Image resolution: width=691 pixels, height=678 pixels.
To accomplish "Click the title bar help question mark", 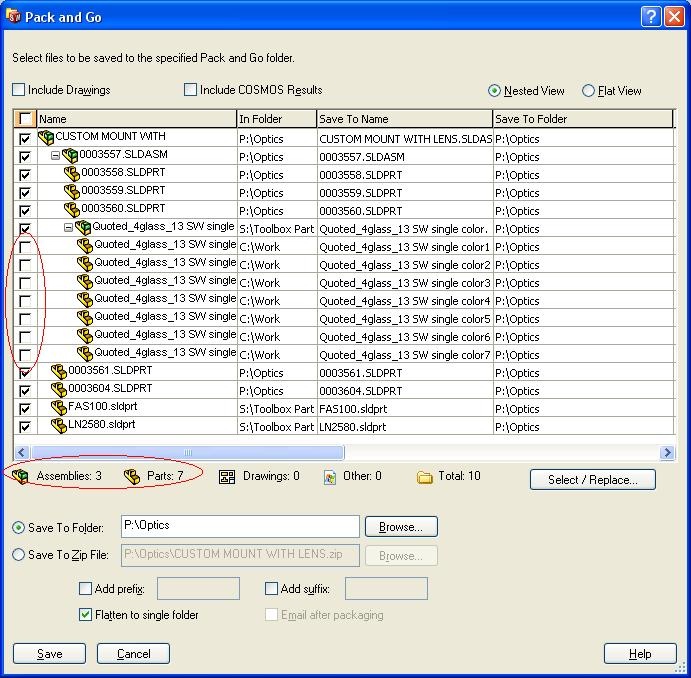I will tap(650, 17).
